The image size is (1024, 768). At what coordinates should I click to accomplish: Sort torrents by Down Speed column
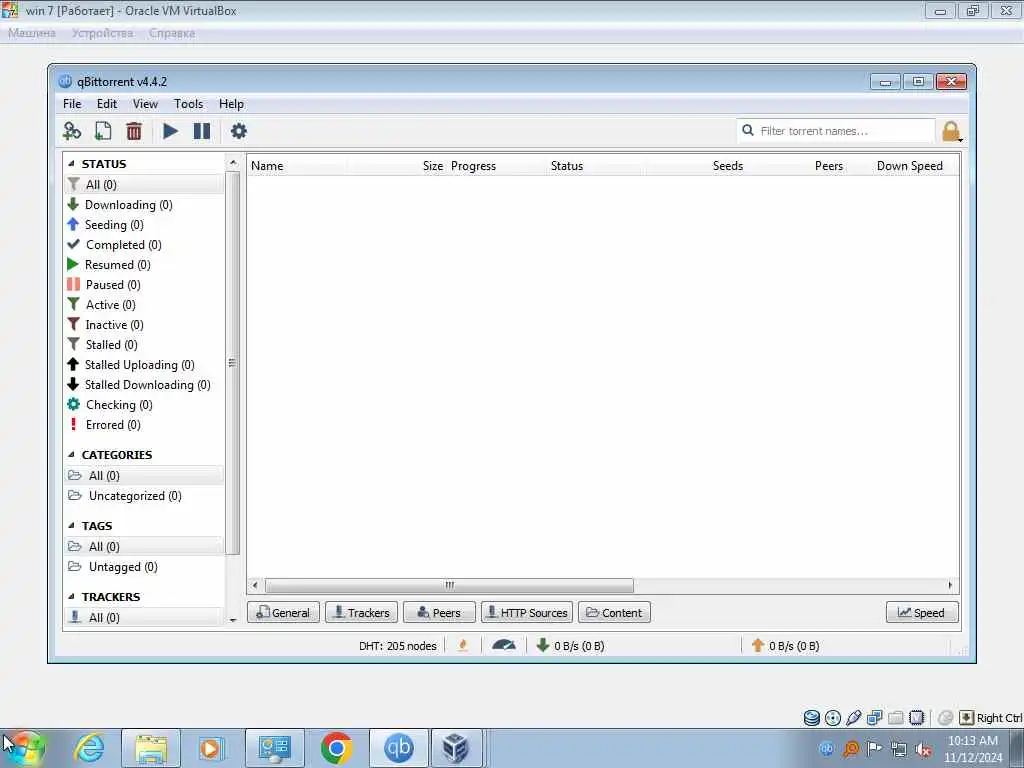tap(897, 166)
